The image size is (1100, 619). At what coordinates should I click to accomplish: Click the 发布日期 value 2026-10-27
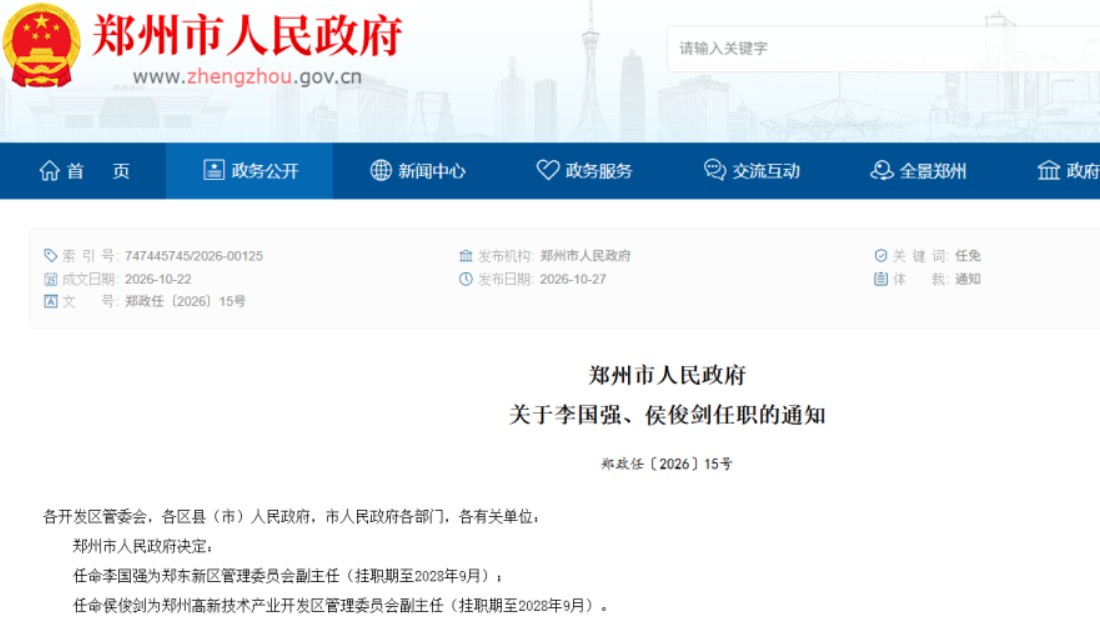(x=572, y=279)
